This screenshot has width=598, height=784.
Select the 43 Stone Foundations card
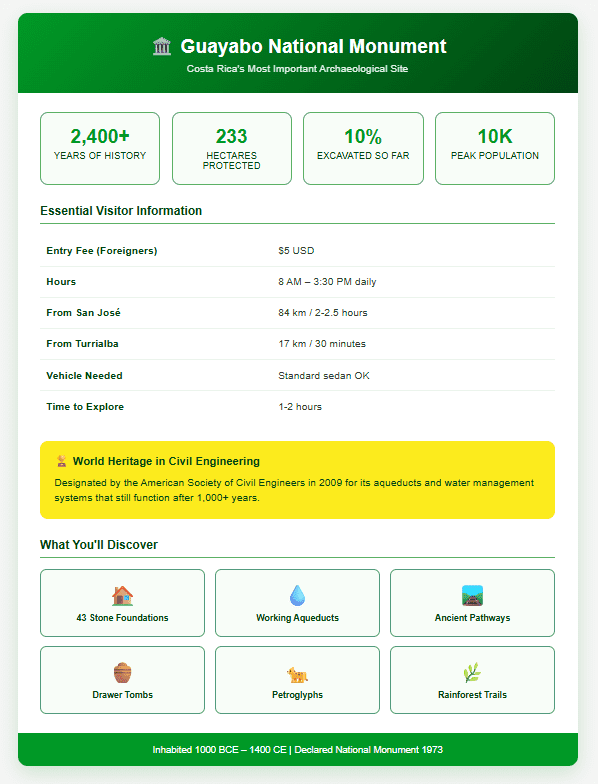[122, 603]
